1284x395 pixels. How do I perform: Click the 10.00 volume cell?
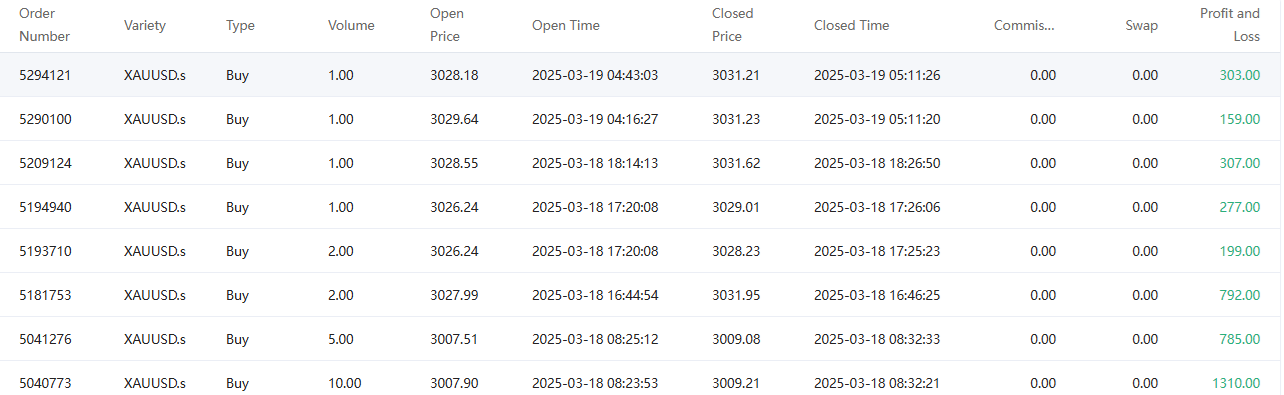point(345,383)
